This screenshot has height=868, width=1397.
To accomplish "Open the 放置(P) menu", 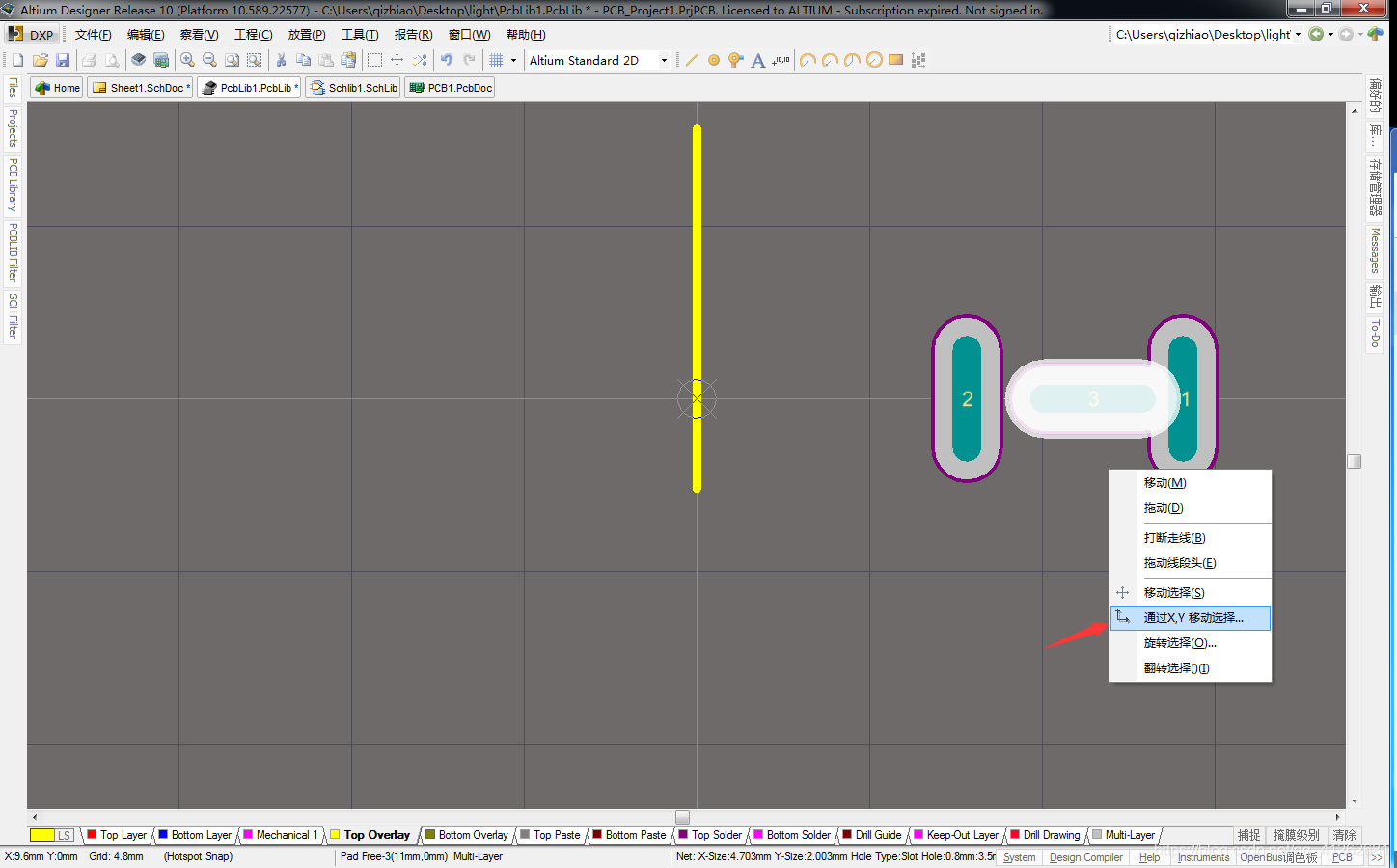I will point(307,34).
